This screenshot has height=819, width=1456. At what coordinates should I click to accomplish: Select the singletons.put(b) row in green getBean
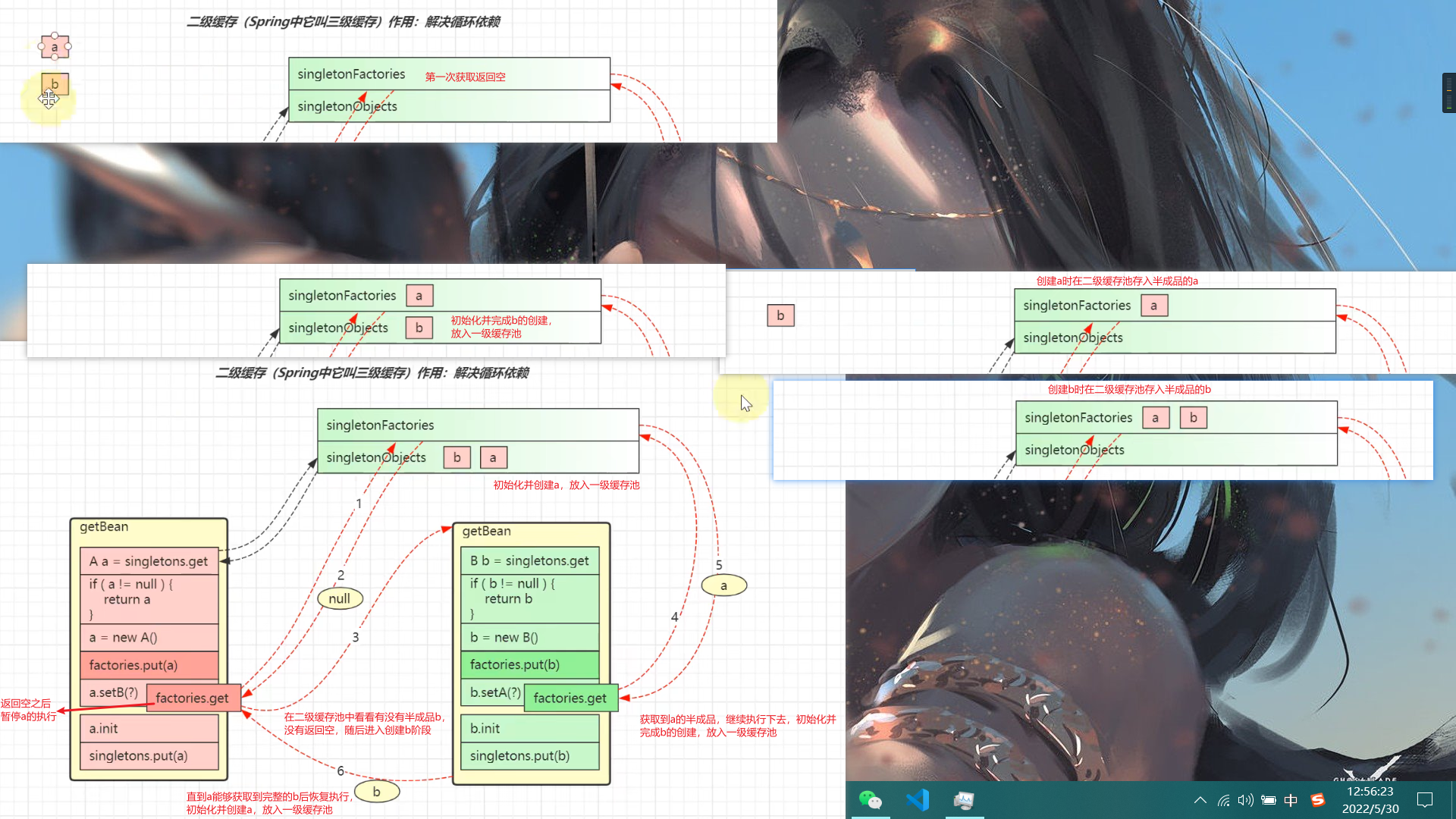[x=529, y=756]
